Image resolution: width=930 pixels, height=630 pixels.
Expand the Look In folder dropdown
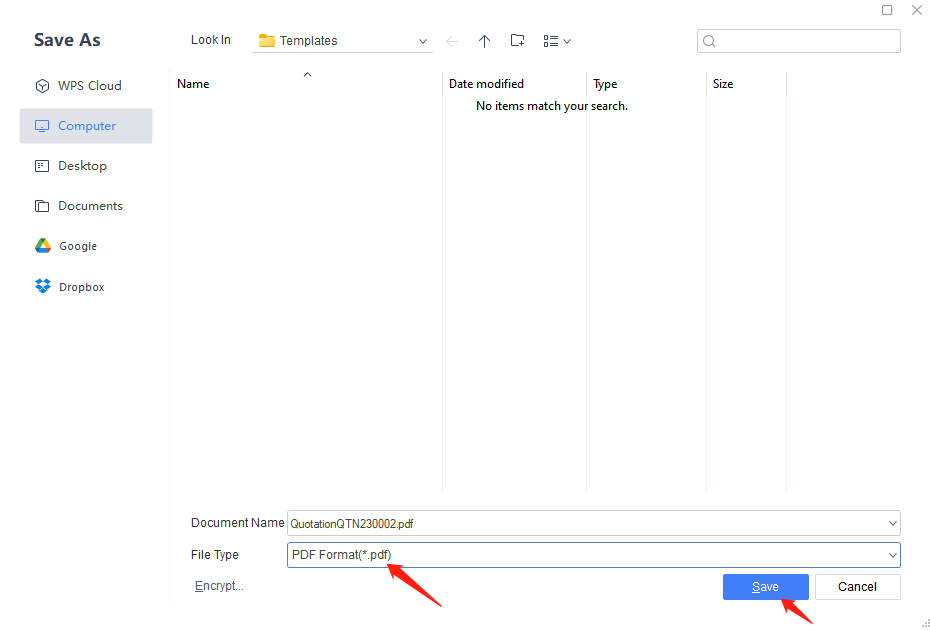click(x=423, y=41)
